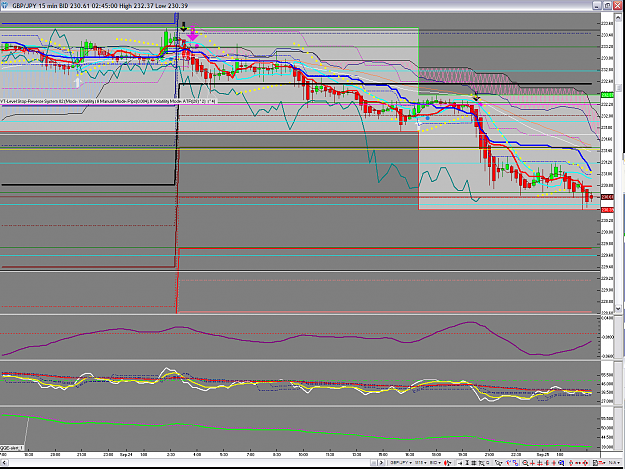
Task: Open the 15-minute interval dropdown
Action: [420, 463]
